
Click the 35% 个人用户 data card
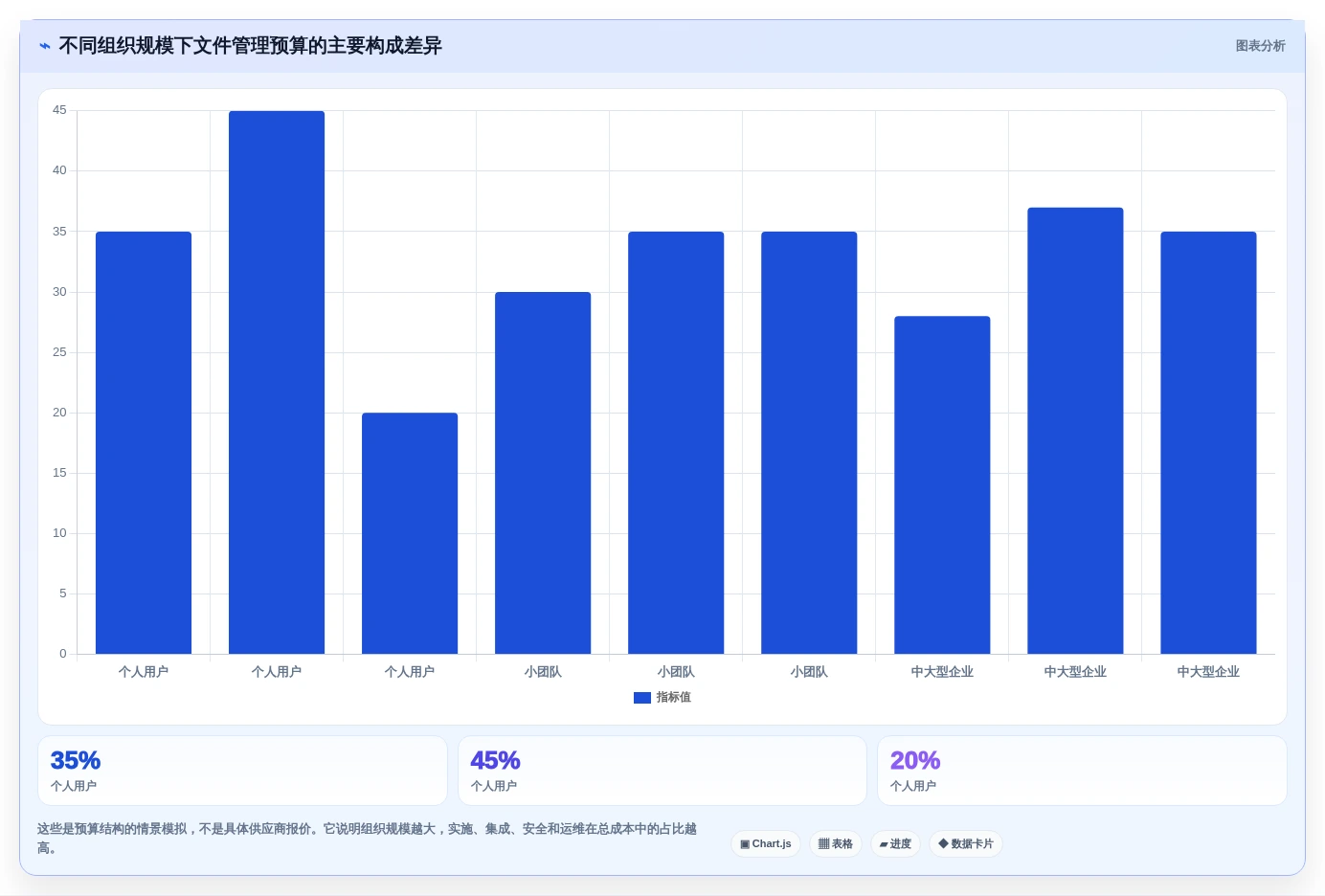point(242,771)
